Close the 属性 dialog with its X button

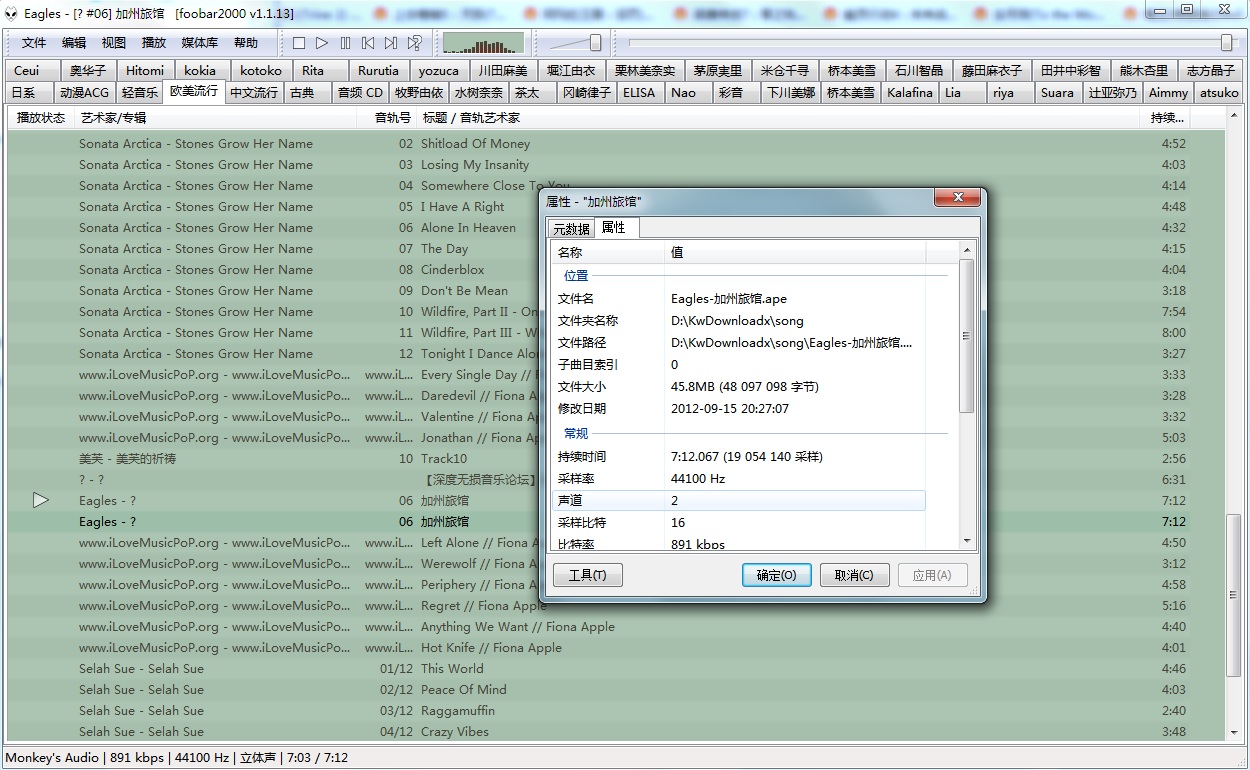pyautogui.click(x=957, y=198)
